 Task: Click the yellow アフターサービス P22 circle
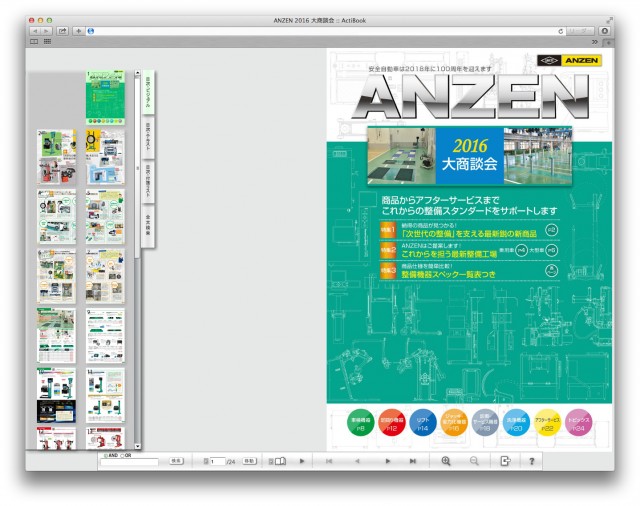pyautogui.click(x=547, y=422)
